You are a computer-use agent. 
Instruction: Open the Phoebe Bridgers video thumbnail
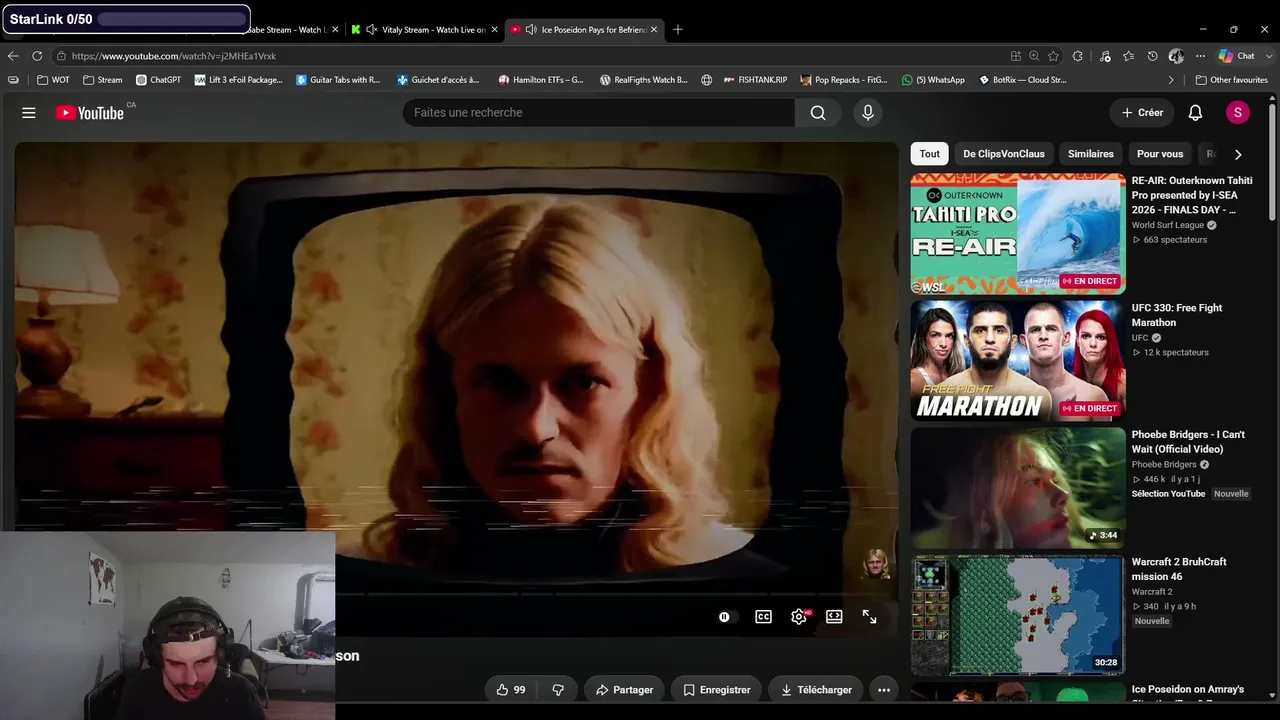1018,488
